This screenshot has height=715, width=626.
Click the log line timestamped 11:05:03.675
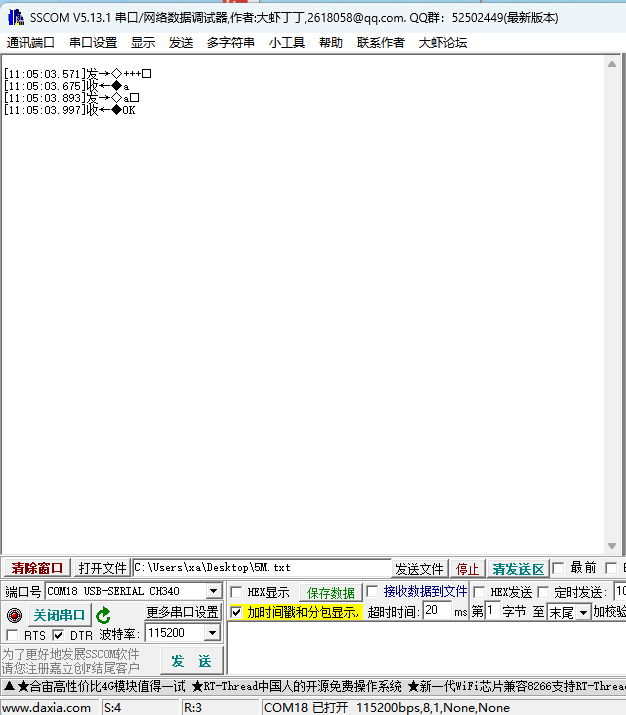(x=67, y=86)
